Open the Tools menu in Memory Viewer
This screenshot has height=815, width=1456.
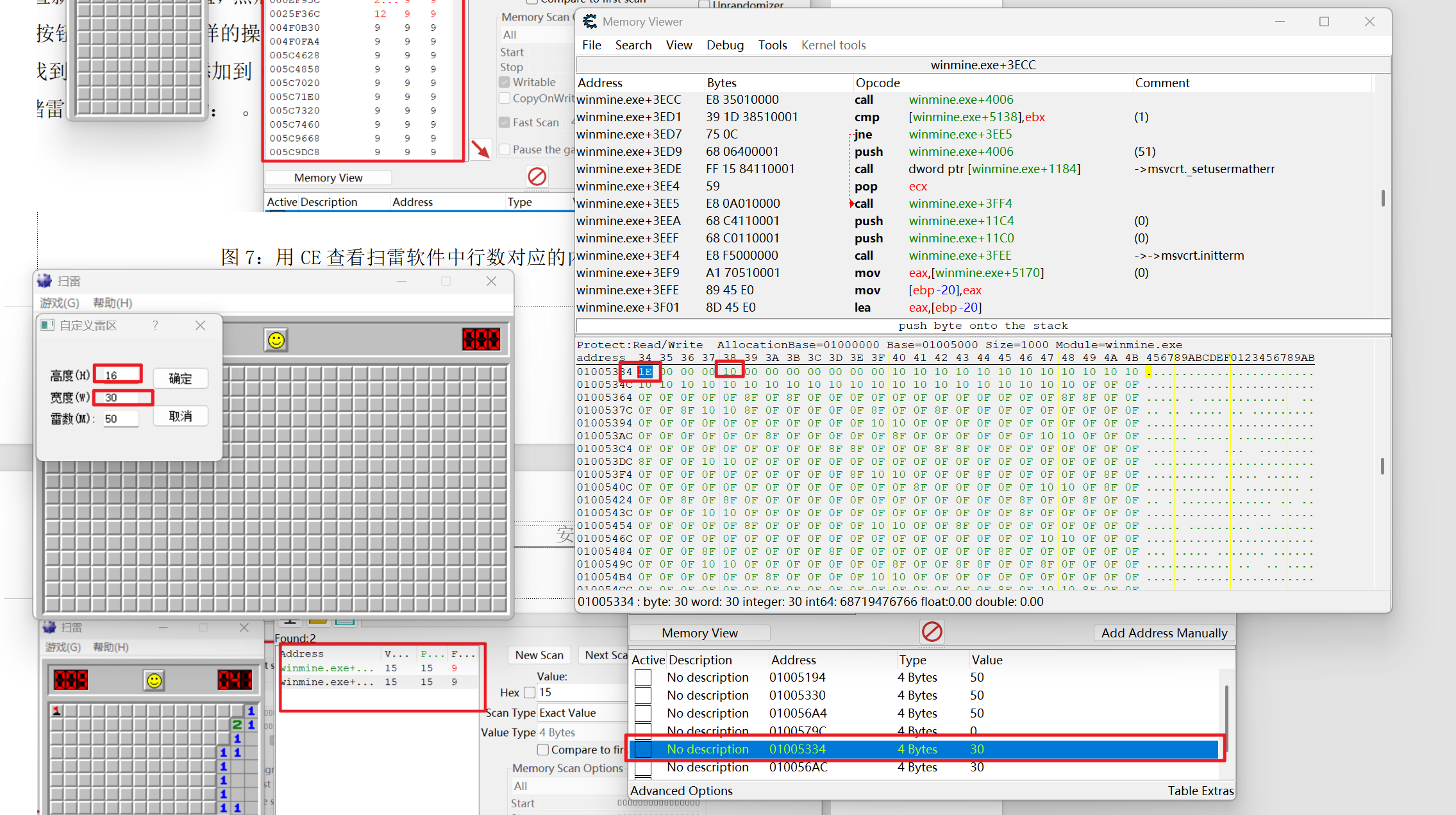[773, 45]
